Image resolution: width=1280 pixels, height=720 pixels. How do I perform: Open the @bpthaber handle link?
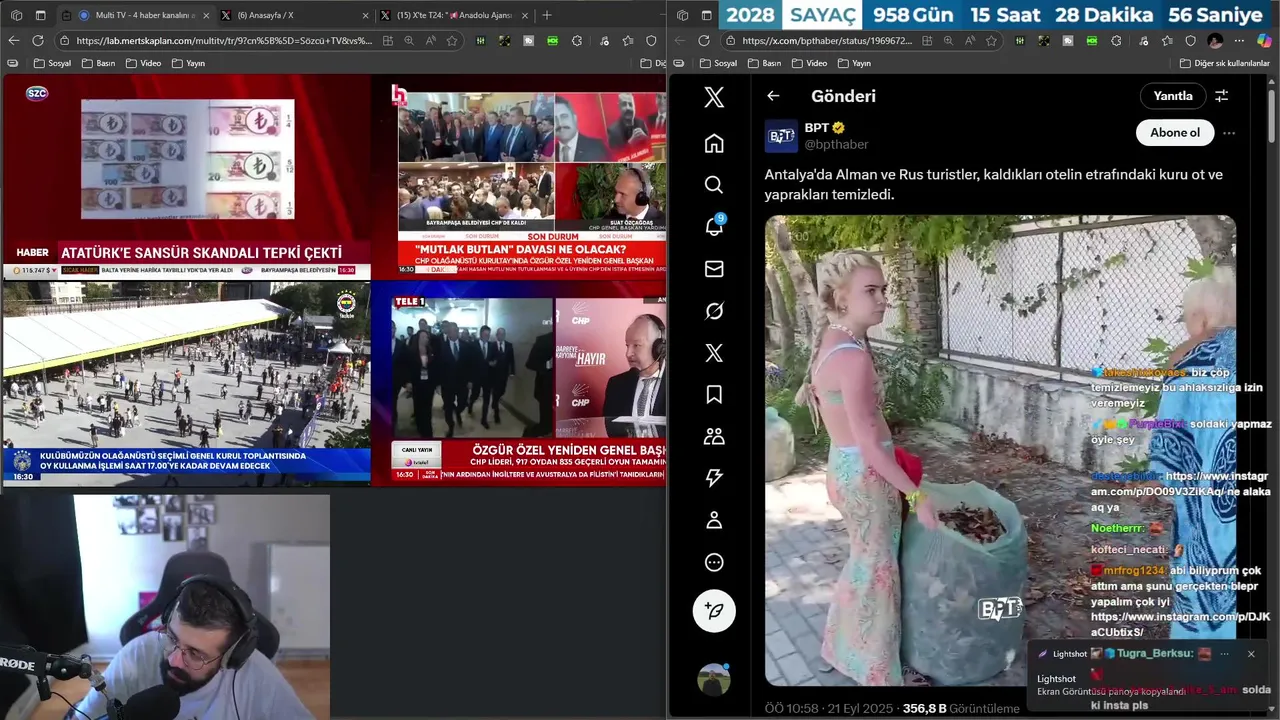(x=837, y=144)
